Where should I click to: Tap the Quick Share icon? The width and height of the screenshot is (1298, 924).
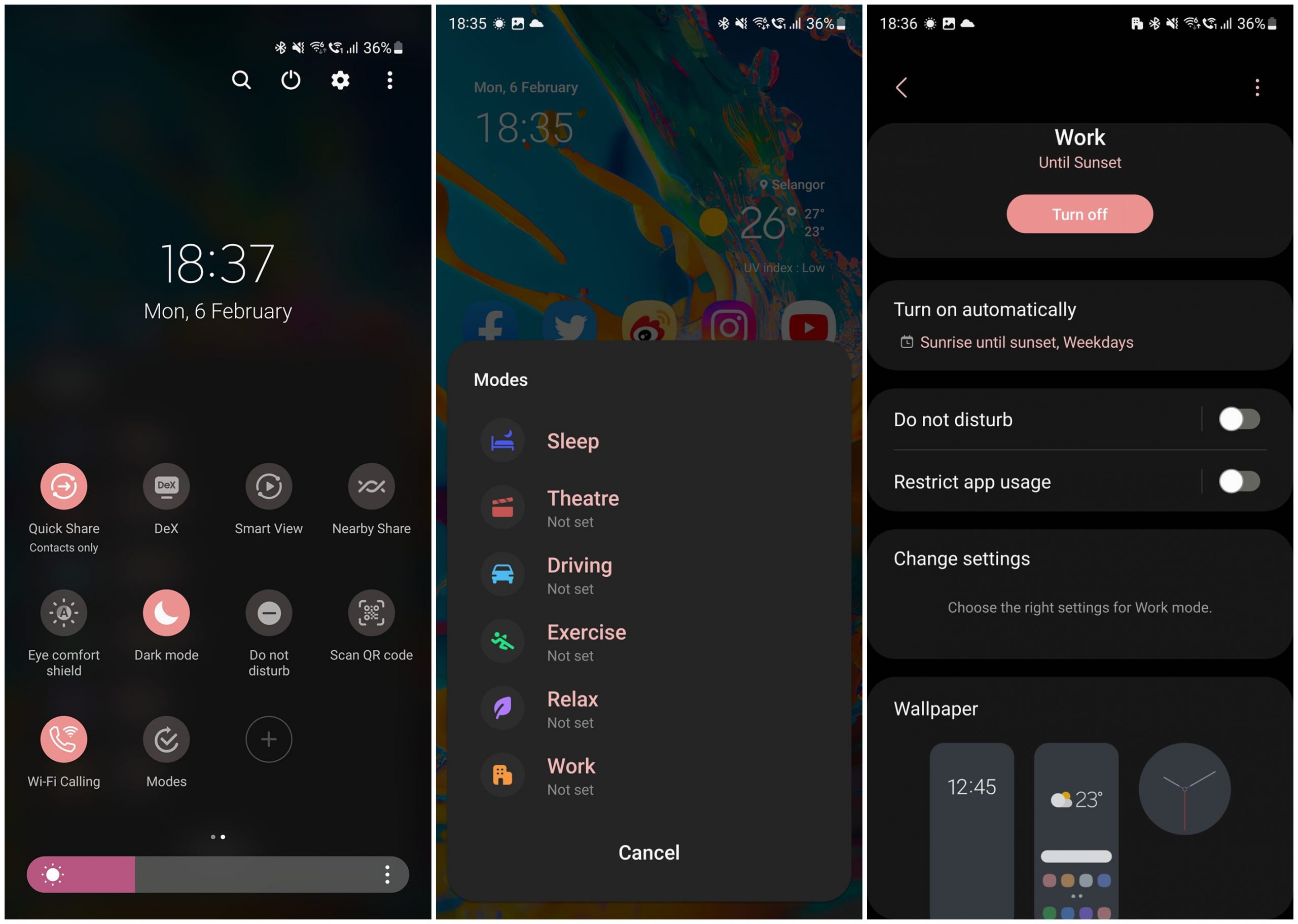pos(63,486)
